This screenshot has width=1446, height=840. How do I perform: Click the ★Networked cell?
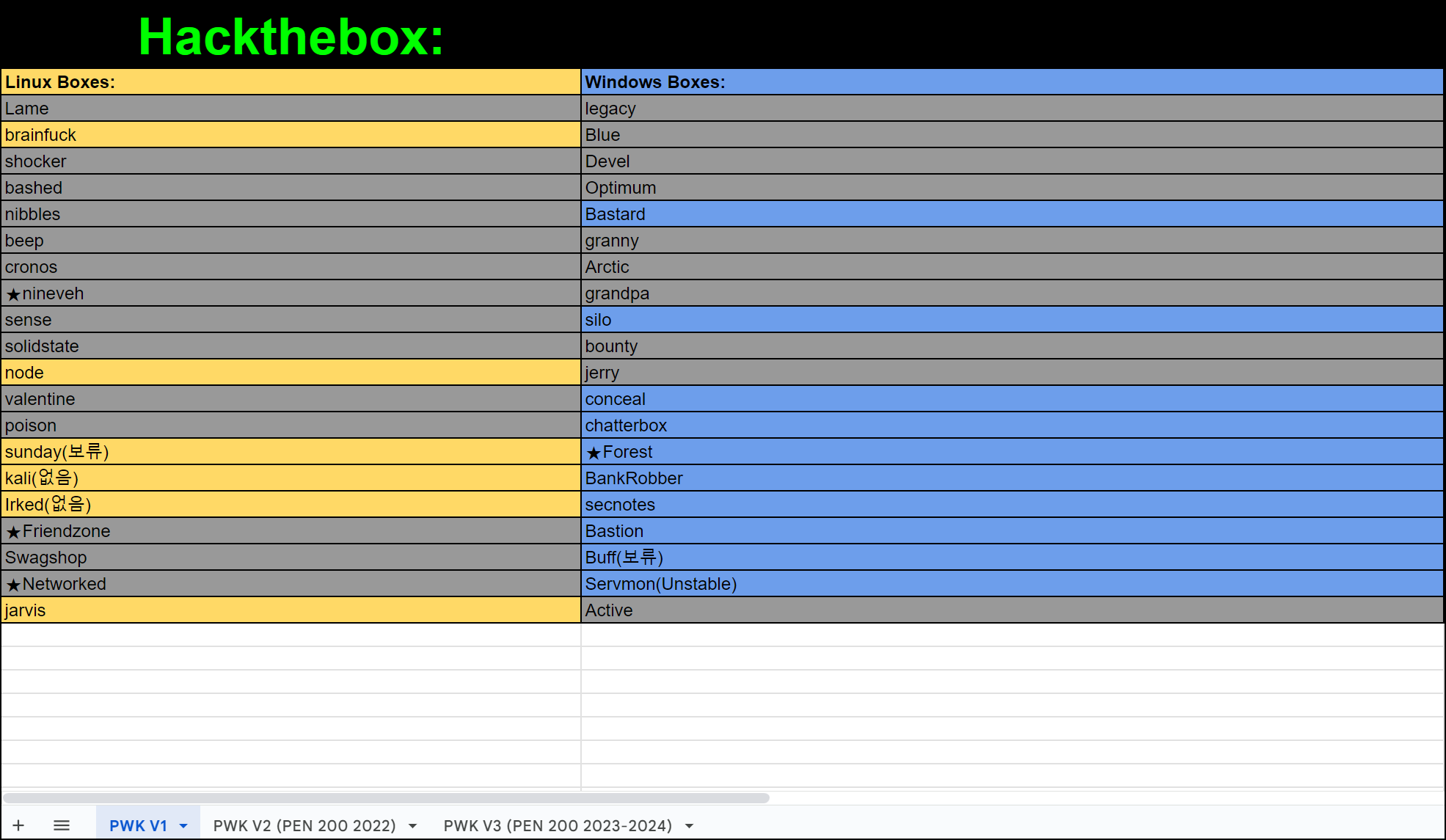[291, 584]
